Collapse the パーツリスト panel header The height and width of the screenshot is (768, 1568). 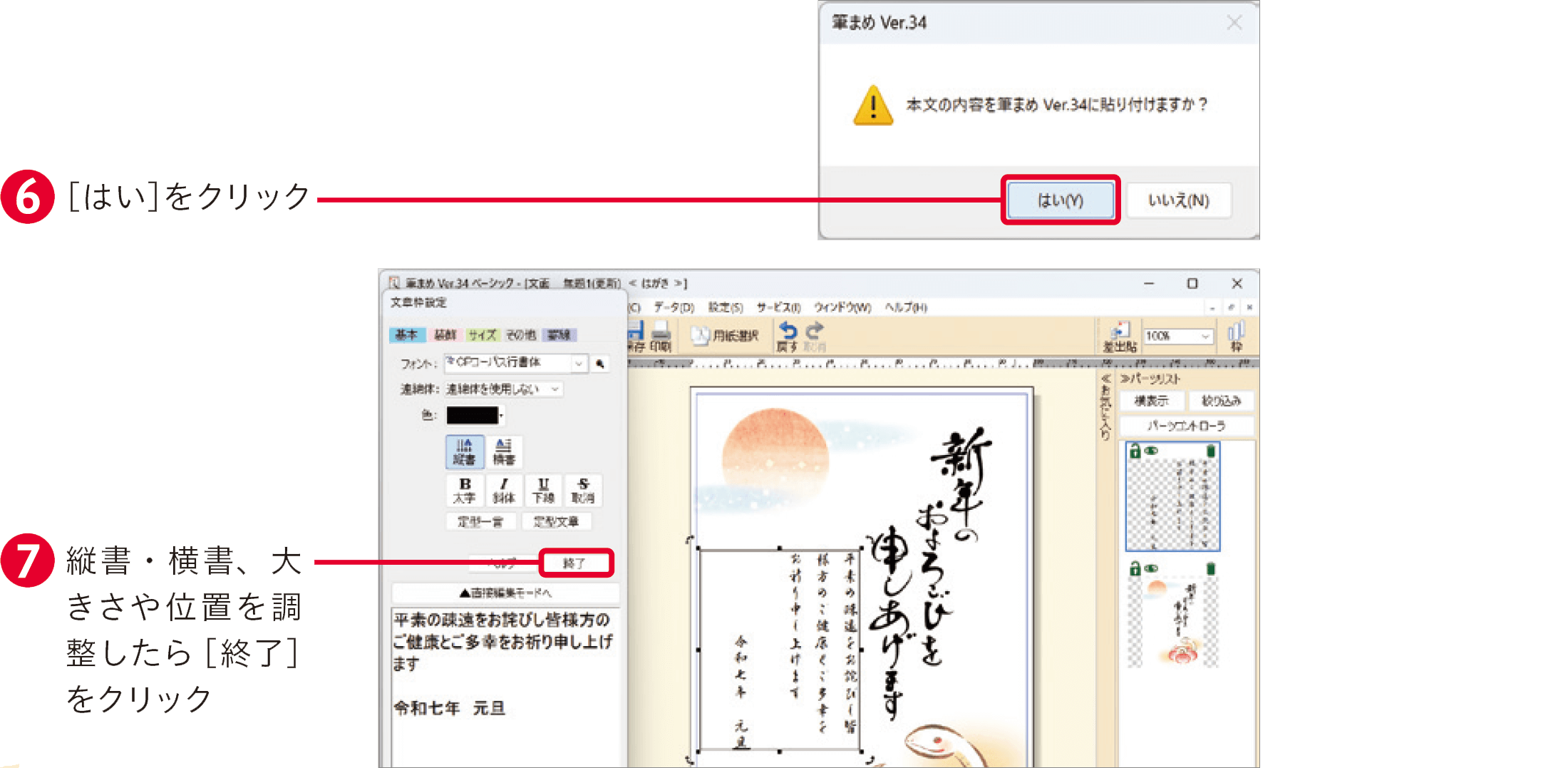(x=1150, y=379)
